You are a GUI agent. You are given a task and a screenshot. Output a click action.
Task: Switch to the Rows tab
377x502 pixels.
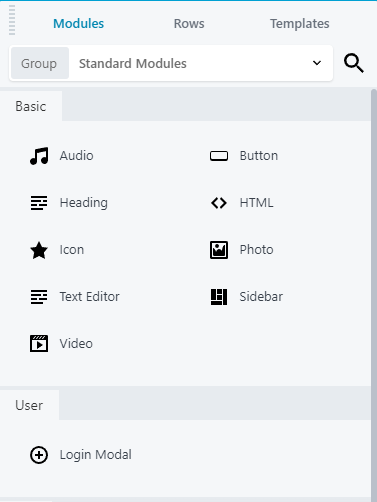coord(189,24)
